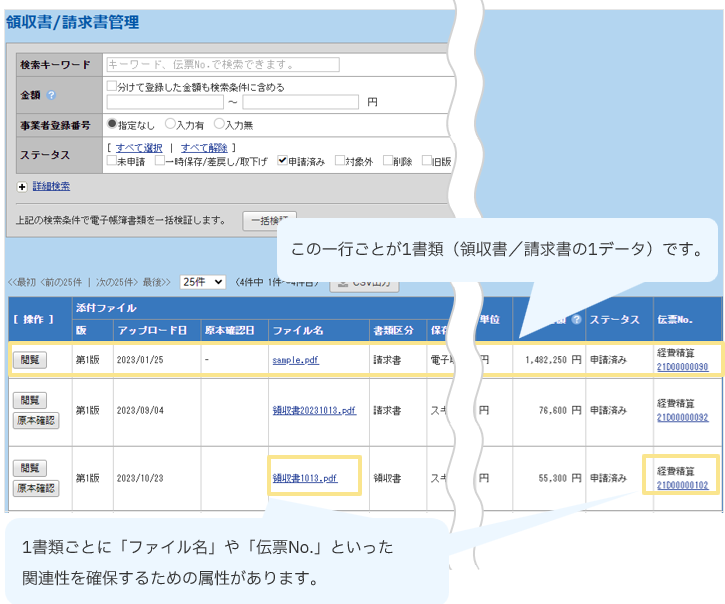Choose the 入力無 radio option
The width and height of the screenshot is (725, 604).
tap(219, 125)
